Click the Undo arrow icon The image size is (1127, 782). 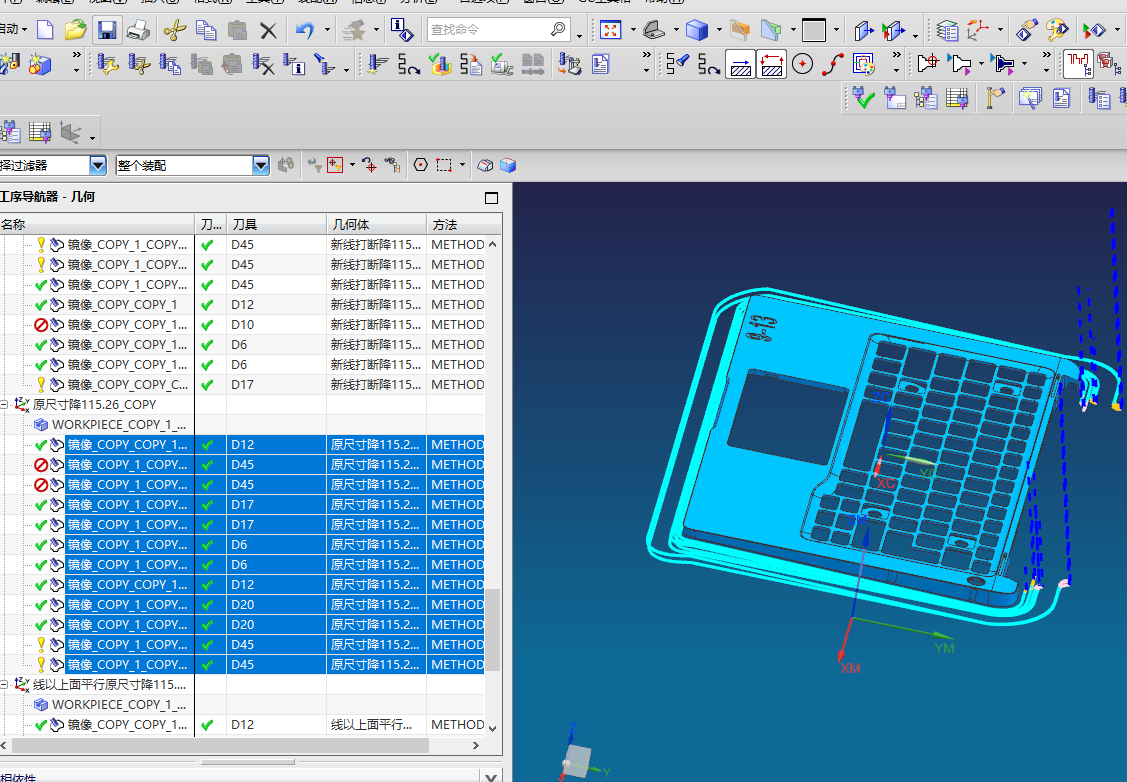(x=304, y=30)
